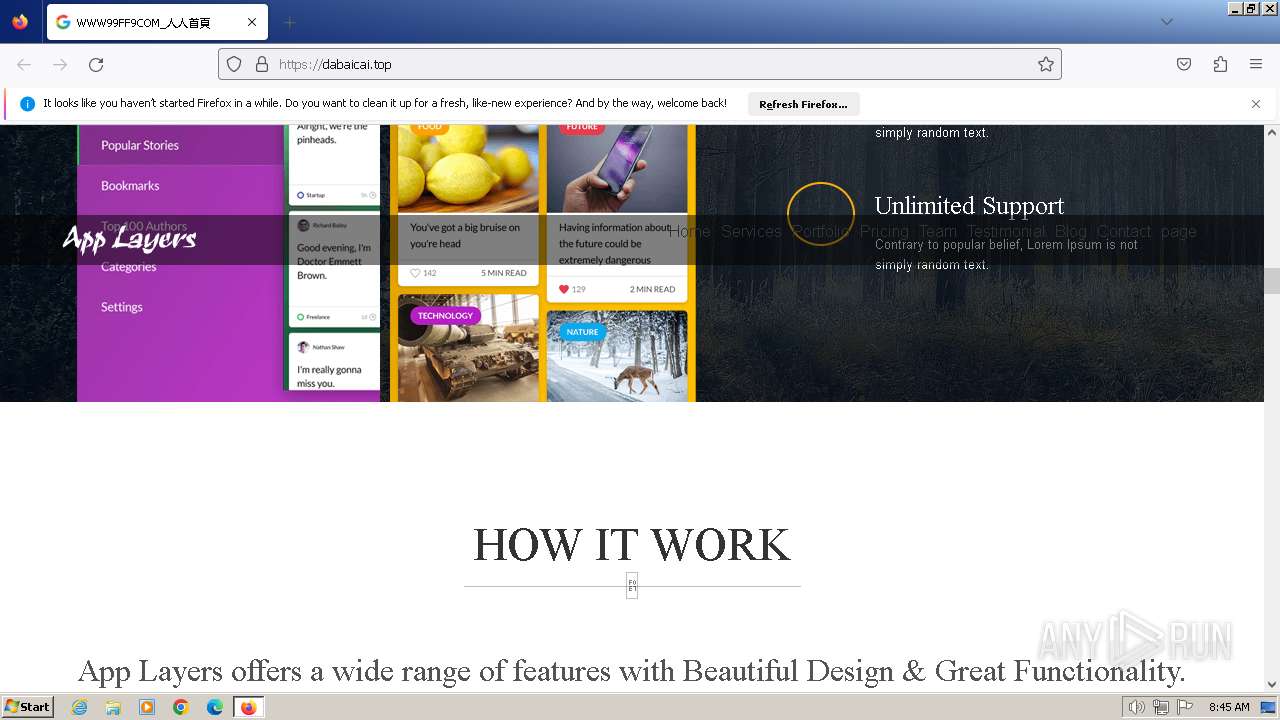This screenshot has width=1280, height=720.
Task: Launch Chrome from the taskbar
Action: point(181,707)
